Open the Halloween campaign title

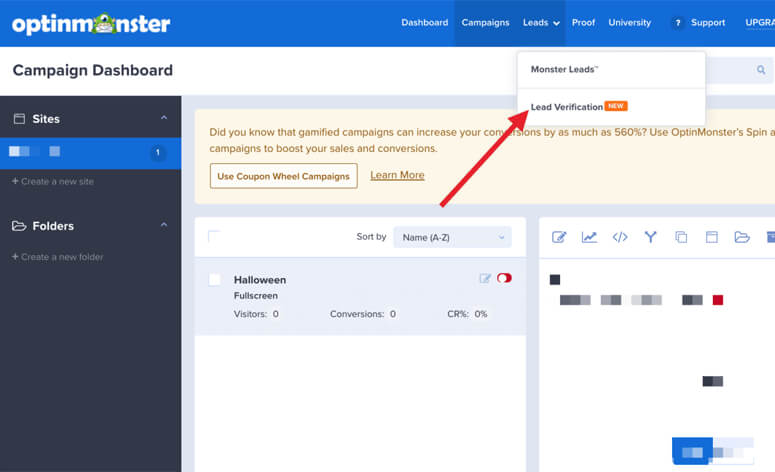[x=260, y=280]
